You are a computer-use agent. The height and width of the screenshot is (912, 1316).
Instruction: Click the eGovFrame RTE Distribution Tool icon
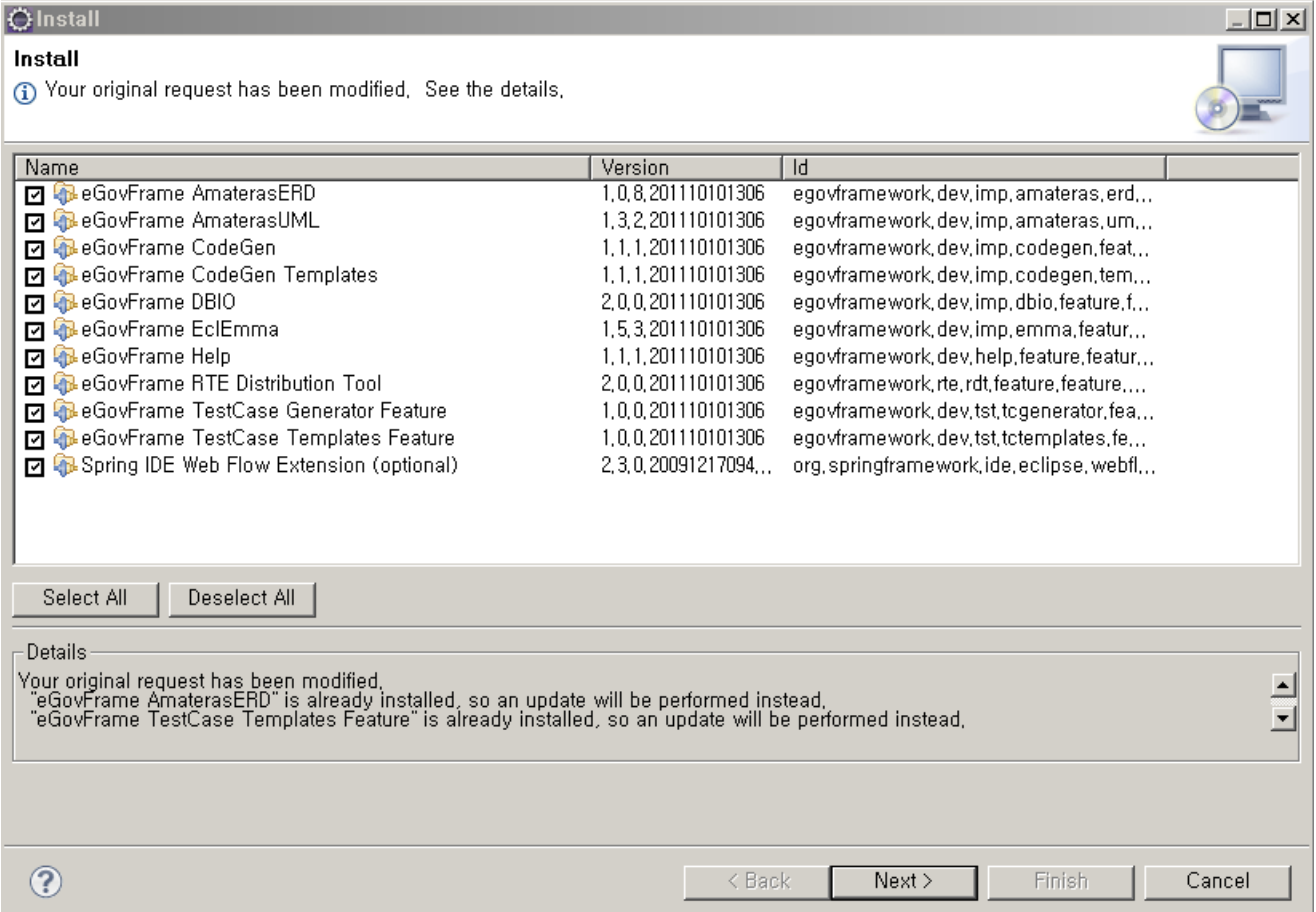click(65, 383)
